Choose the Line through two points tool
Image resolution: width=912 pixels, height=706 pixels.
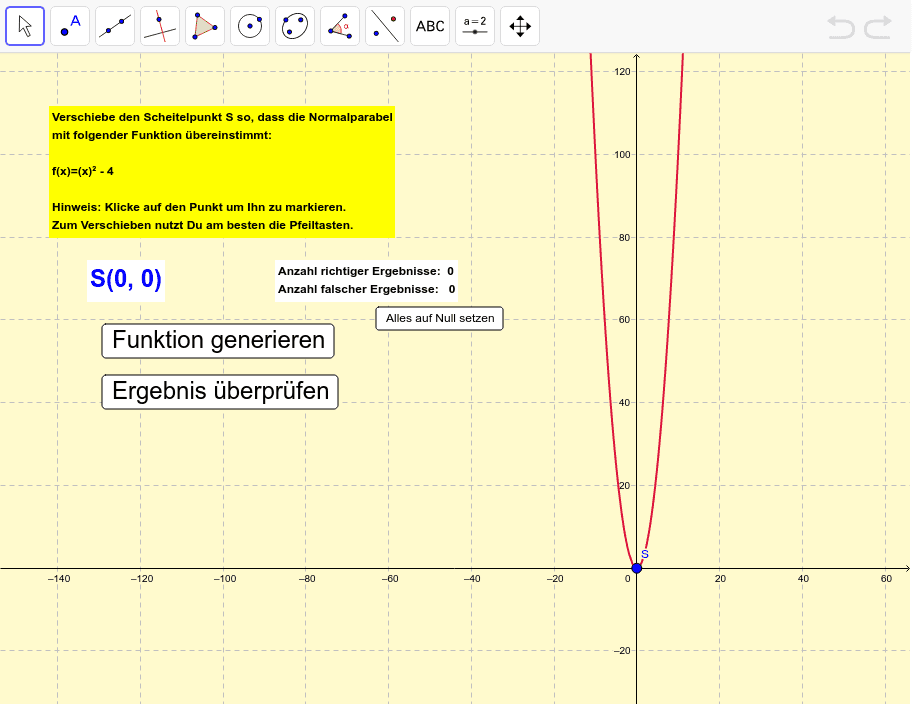(115, 26)
